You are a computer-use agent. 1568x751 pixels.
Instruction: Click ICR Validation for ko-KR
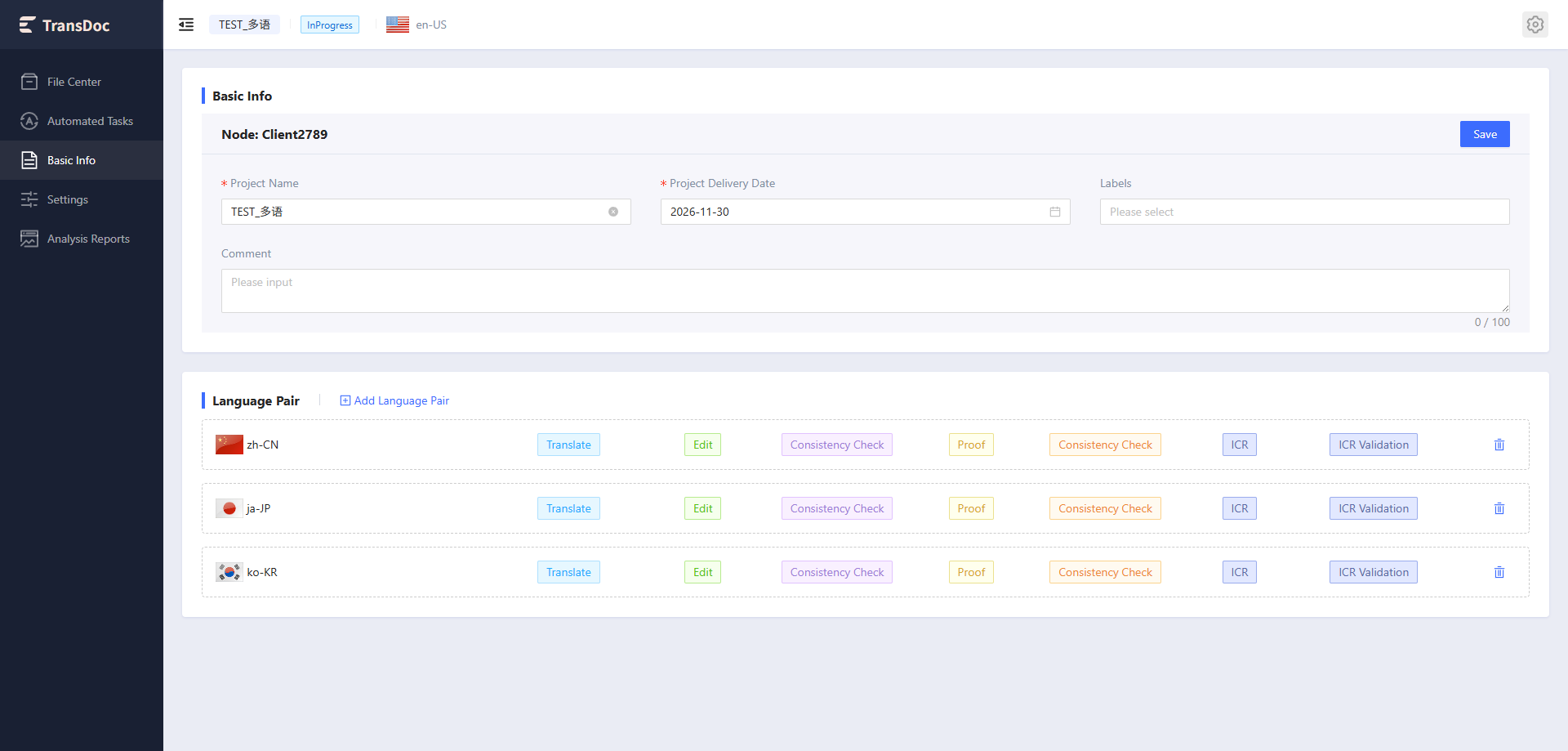point(1373,572)
